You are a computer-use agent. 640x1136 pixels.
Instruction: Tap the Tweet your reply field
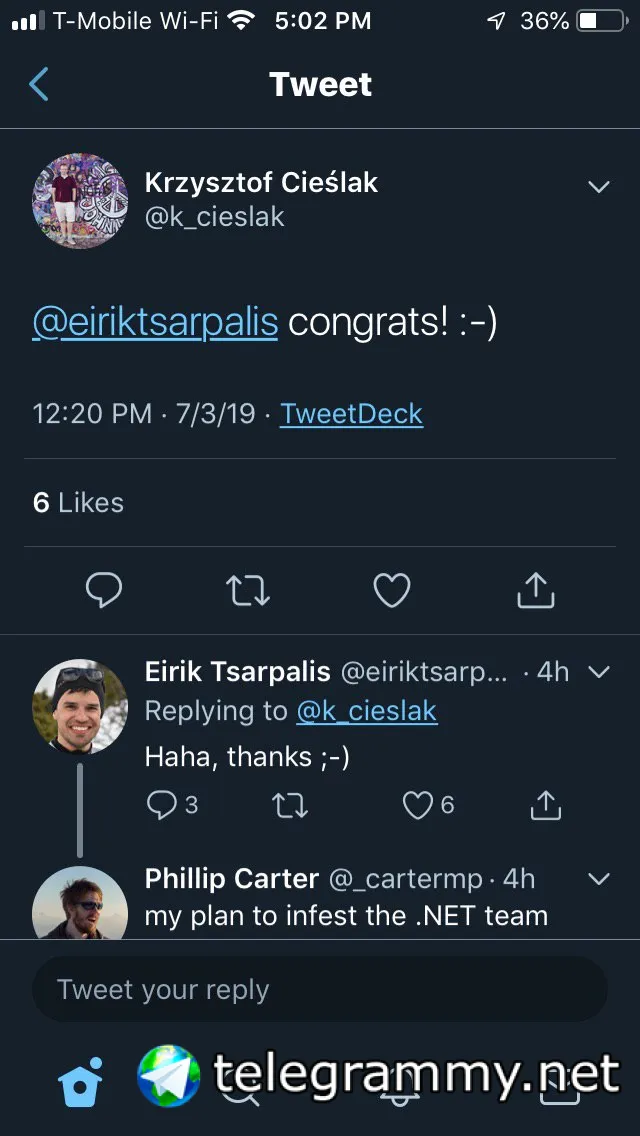point(320,990)
